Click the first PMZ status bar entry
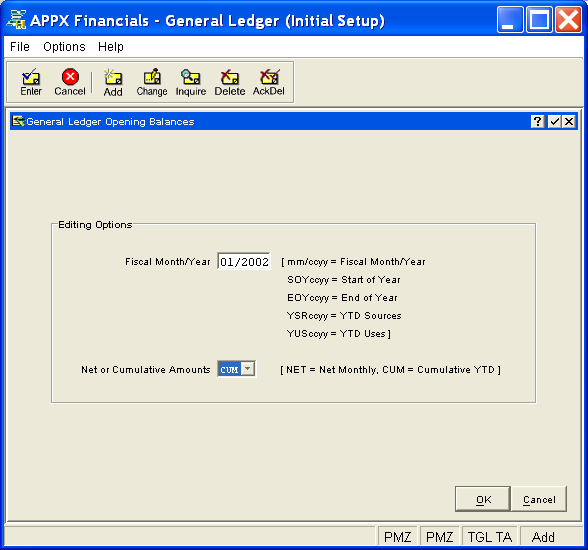The width and height of the screenshot is (588, 550). [x=397, y=537]
